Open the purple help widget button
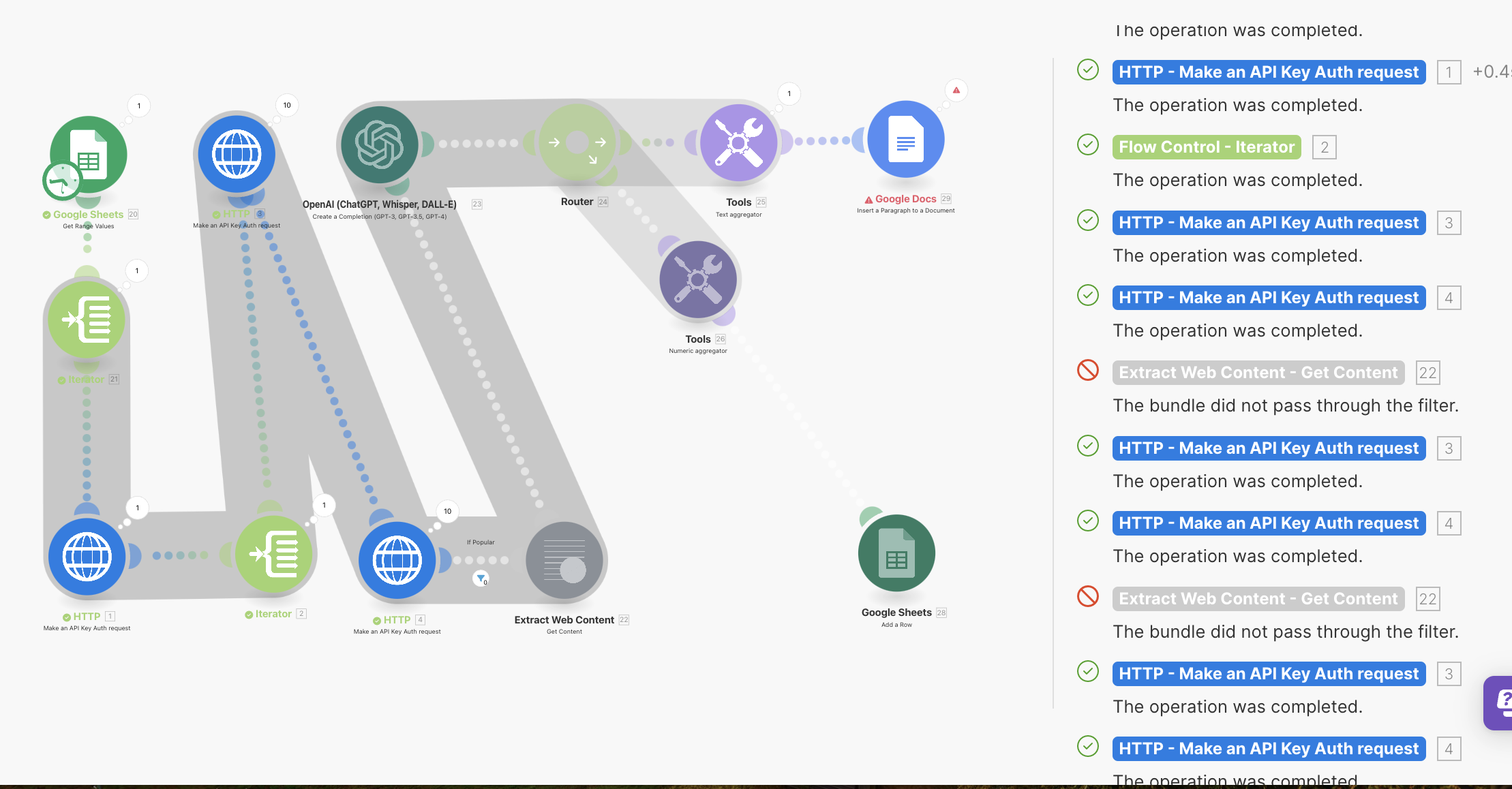The width and height of the screenshot is (1512, 789). [1500, 702]
